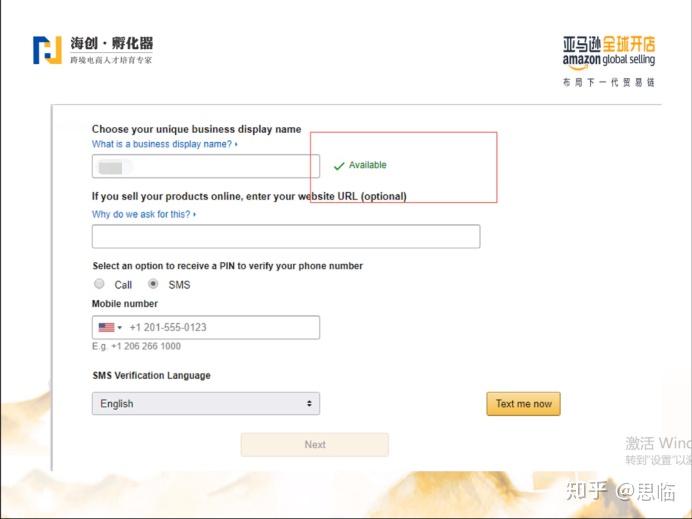The height and width of the screenshot is (519, 692).
Task: Expand 'Why do we ask for this?'
Action: 144,214
